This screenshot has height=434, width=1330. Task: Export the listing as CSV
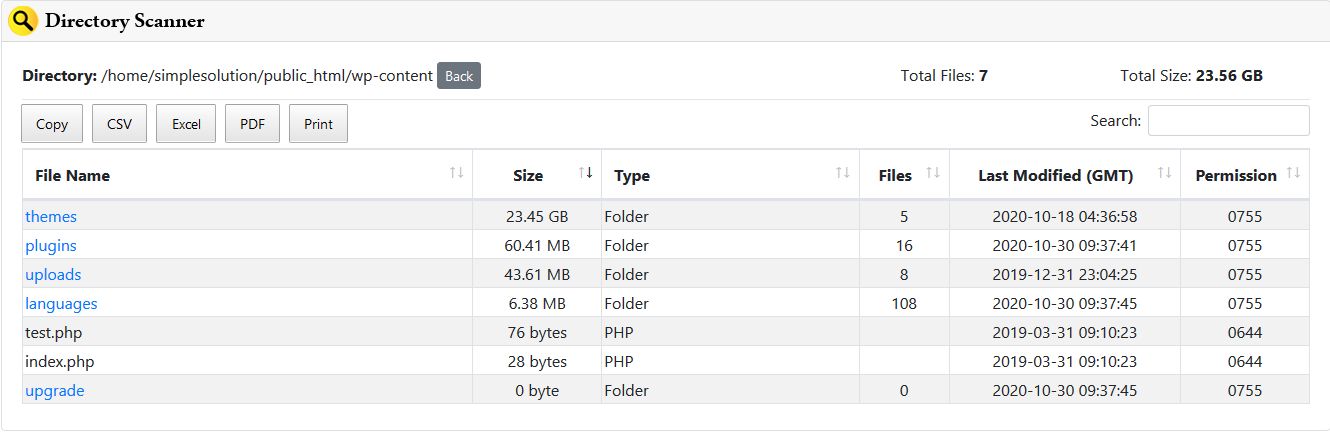click(120, 124)
